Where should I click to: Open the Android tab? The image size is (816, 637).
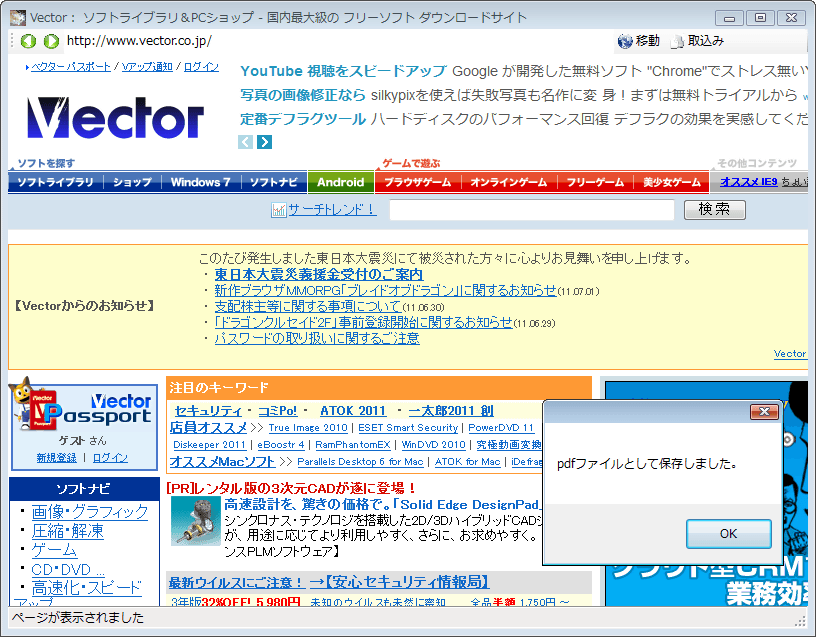click(x=341, y=182)
